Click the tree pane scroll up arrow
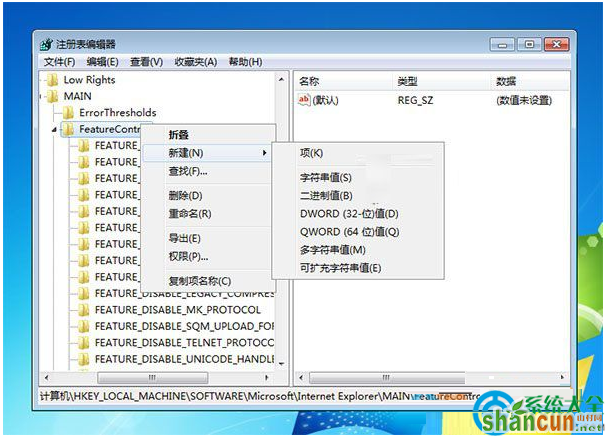The width and height of the screenshot is (607, 438). [x=281, y=79]
